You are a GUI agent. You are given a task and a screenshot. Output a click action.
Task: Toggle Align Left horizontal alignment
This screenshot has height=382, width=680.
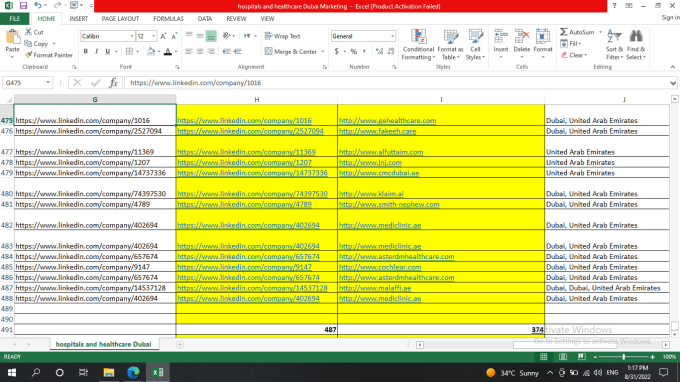point(189,51)
